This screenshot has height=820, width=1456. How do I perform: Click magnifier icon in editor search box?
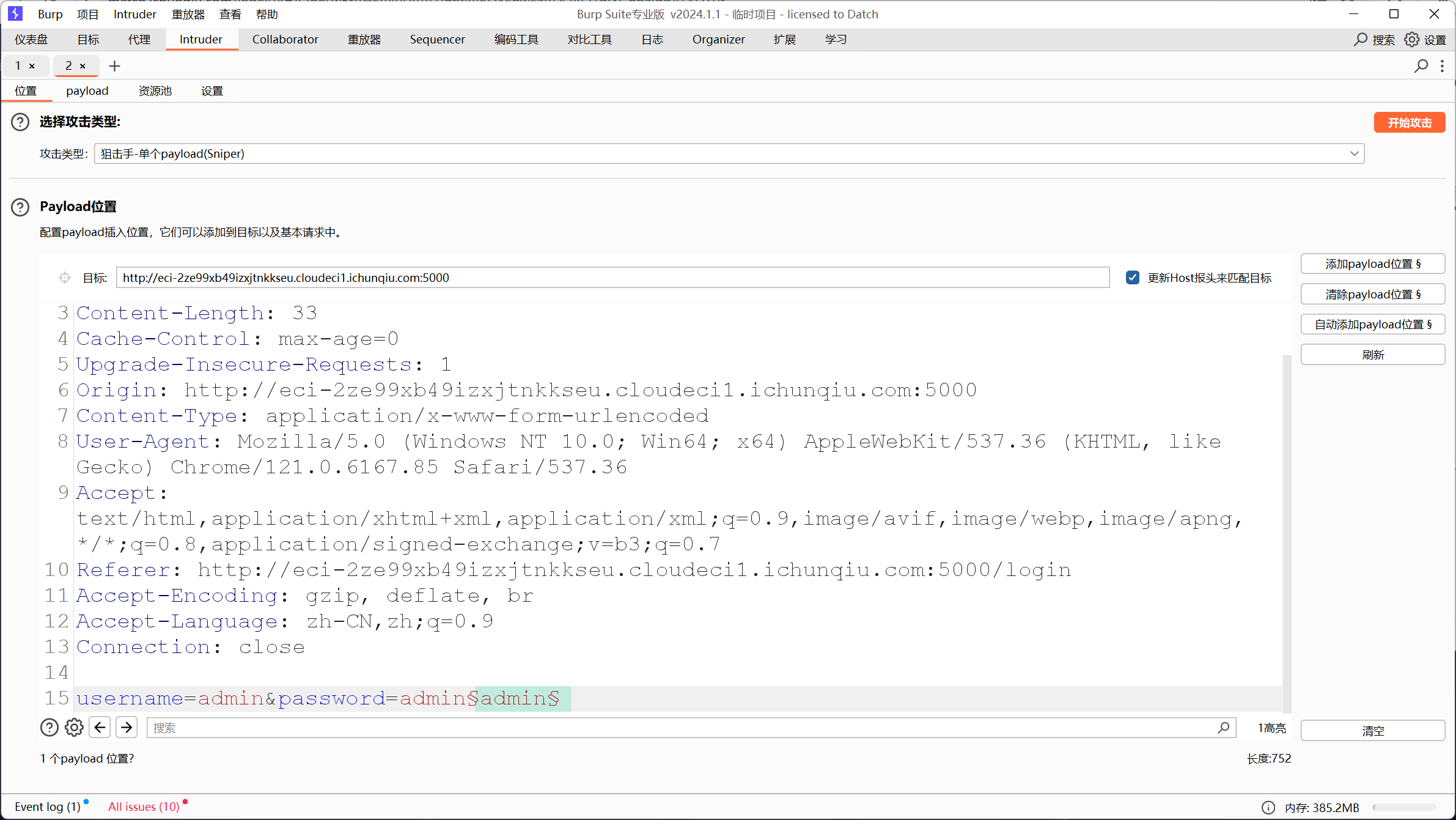pyautogui.click(x=1224, y=728)
